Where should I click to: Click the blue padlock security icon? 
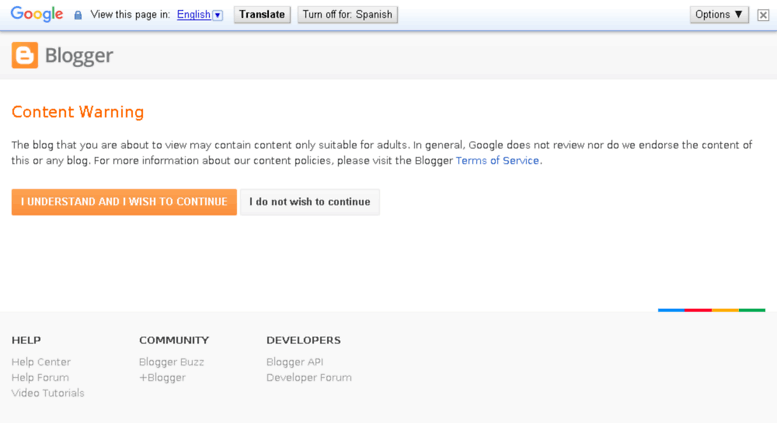pyautogui.click(x=78, y=15)
